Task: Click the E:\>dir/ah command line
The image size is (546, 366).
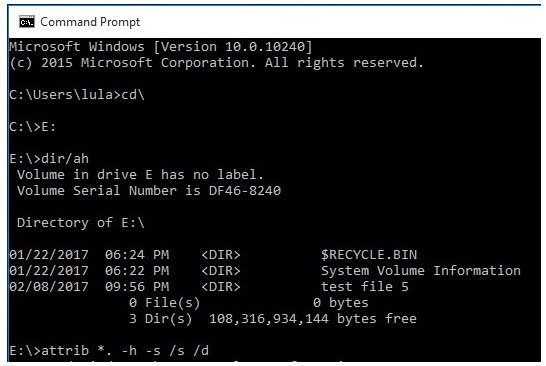Action: tap(49, 159)
